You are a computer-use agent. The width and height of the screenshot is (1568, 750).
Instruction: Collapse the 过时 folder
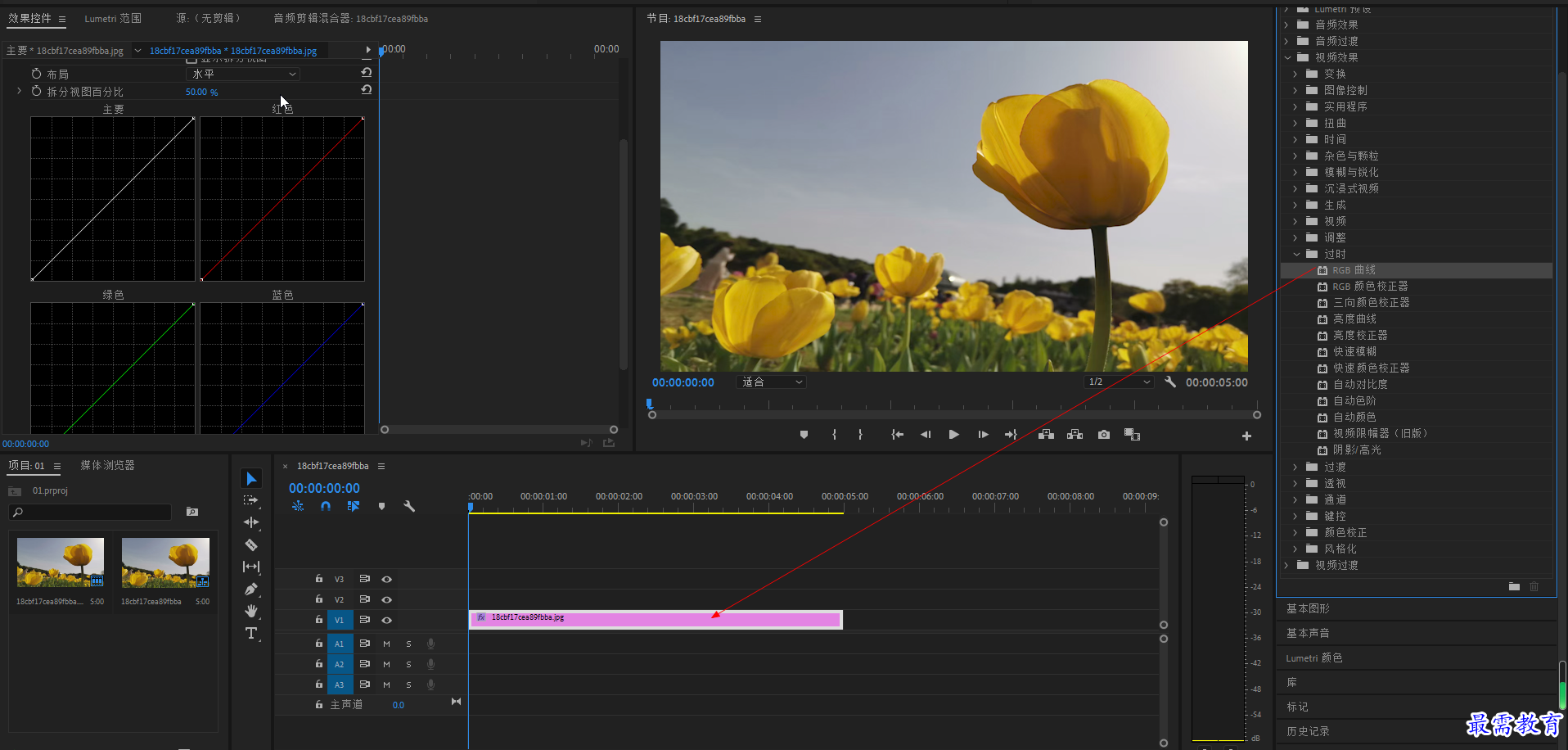coord(1296,254)
